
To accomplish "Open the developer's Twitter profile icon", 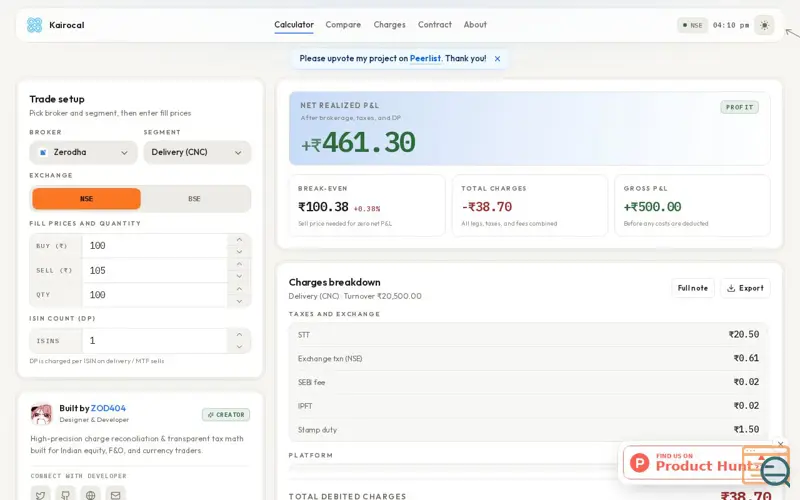I will (x=40, y=495).
